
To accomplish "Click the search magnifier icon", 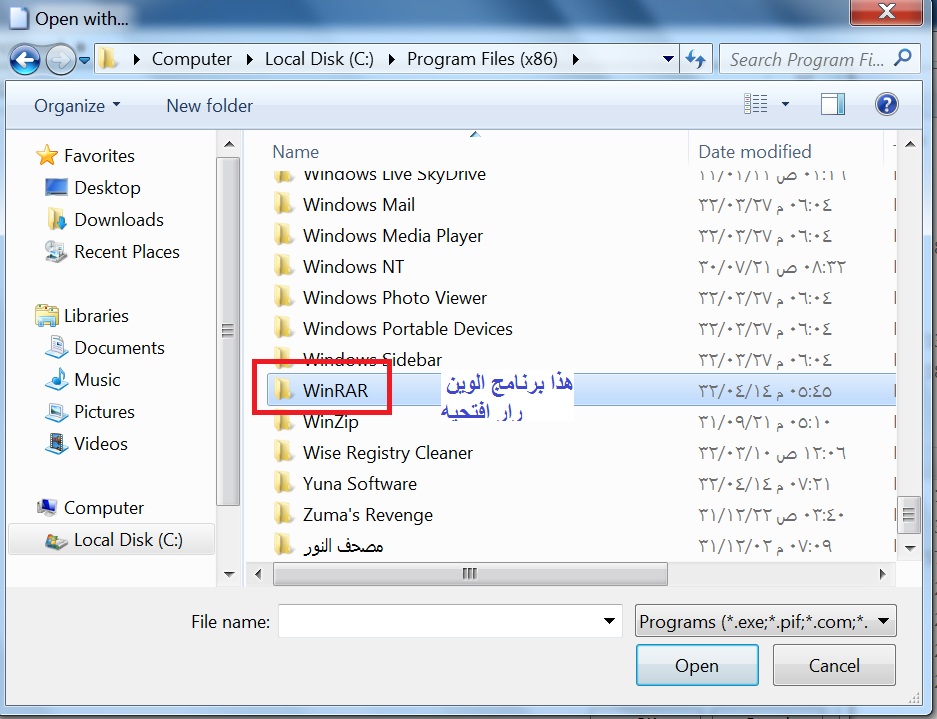I will [x=903, y=59].
